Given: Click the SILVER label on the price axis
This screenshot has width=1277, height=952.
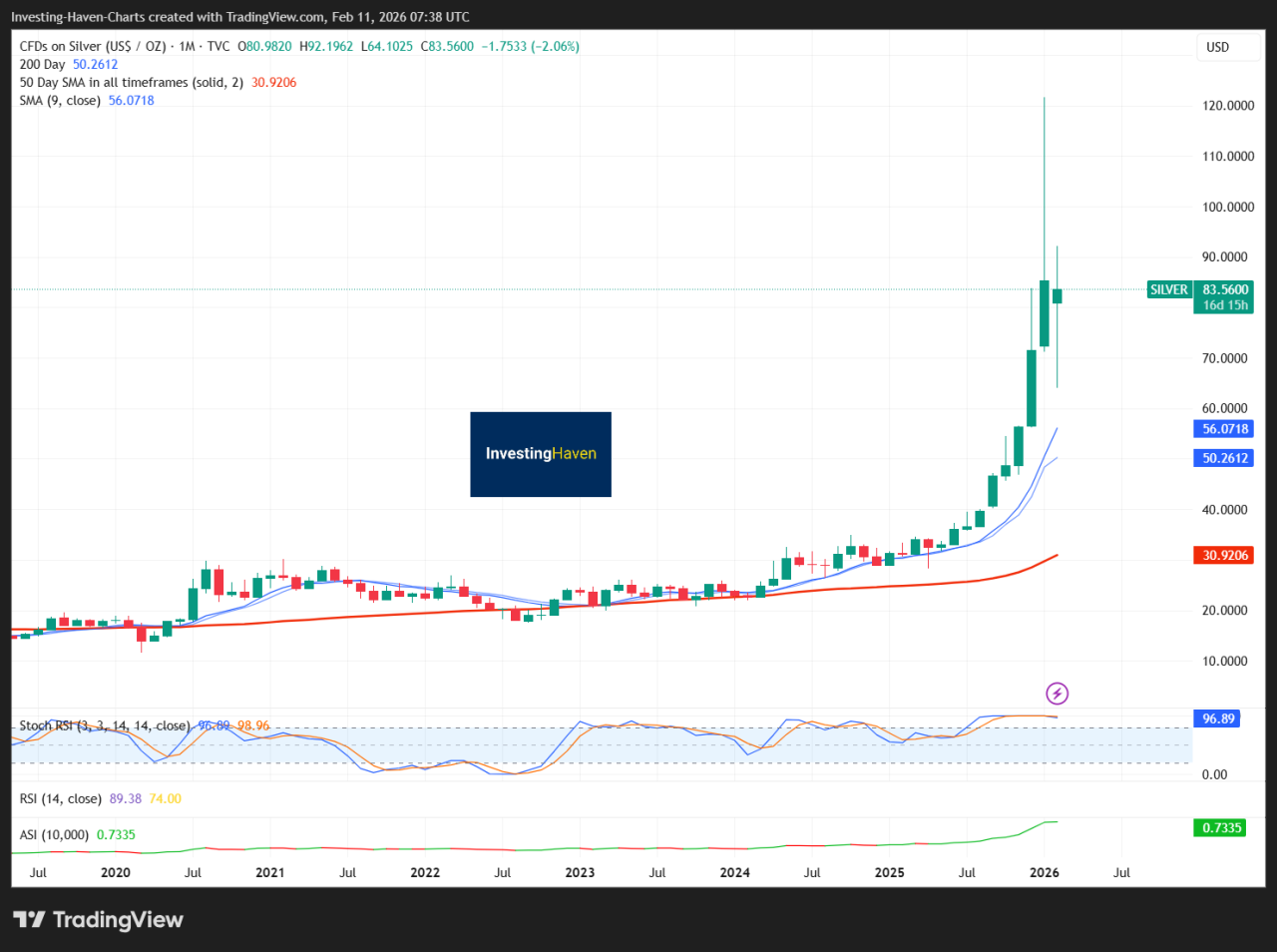Looking at the screenshot, I should (1169, 289).
